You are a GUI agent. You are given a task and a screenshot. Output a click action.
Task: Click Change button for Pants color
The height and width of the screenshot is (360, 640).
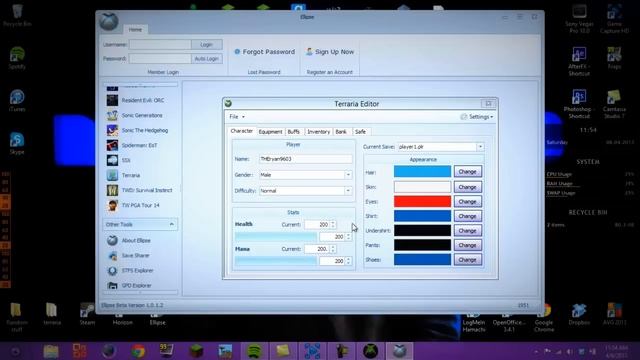point(468,245)
